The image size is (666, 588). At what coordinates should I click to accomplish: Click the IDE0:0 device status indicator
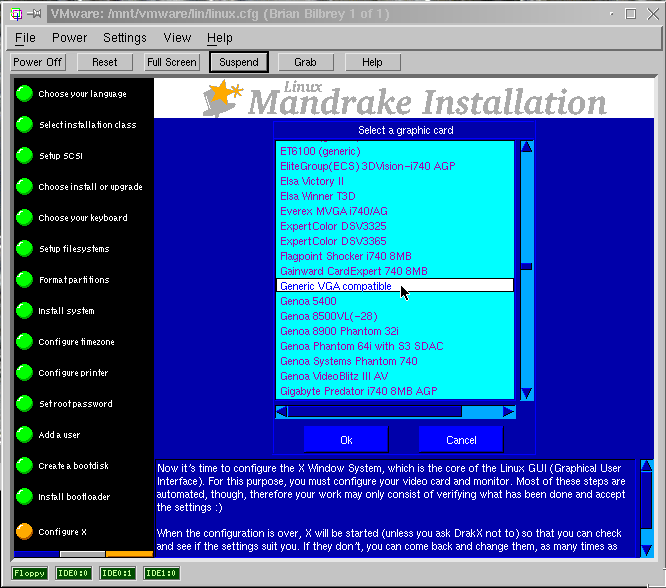click(74, 573)
